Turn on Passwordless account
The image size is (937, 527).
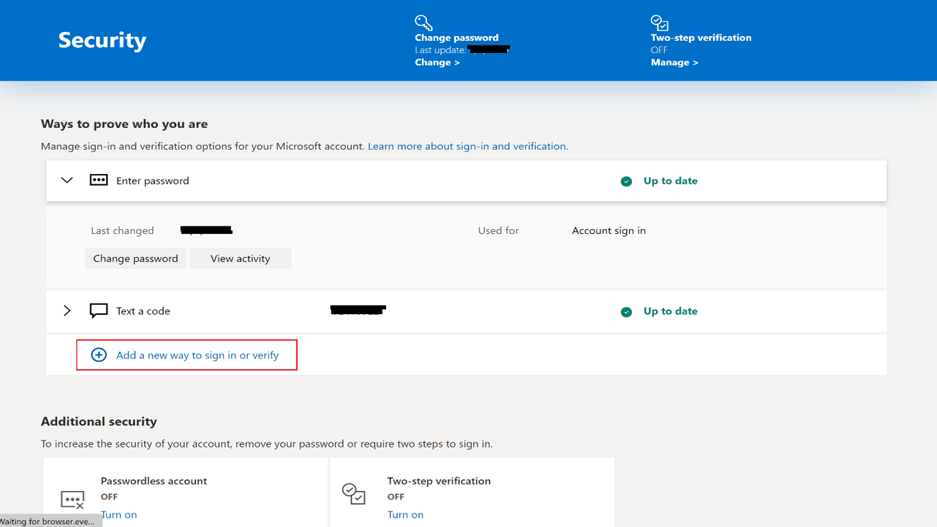[118, 514]
